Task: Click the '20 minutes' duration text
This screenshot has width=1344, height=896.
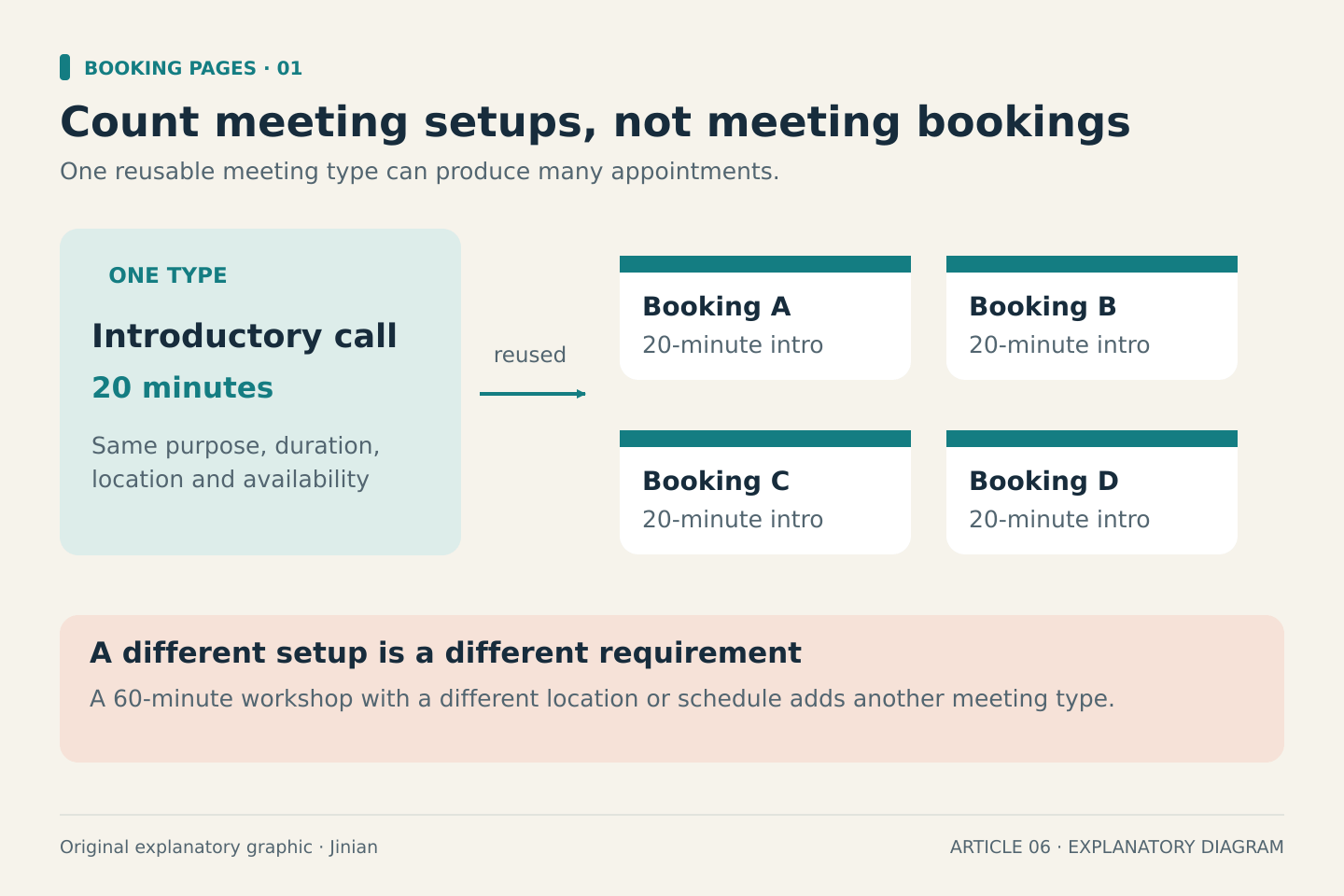Action: pos(183,387)
